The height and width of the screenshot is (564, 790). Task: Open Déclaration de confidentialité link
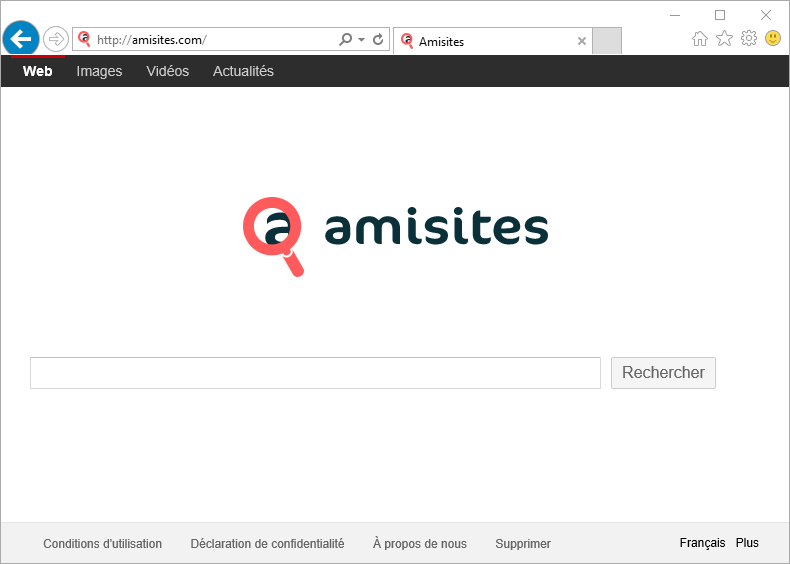coord(267,544)
